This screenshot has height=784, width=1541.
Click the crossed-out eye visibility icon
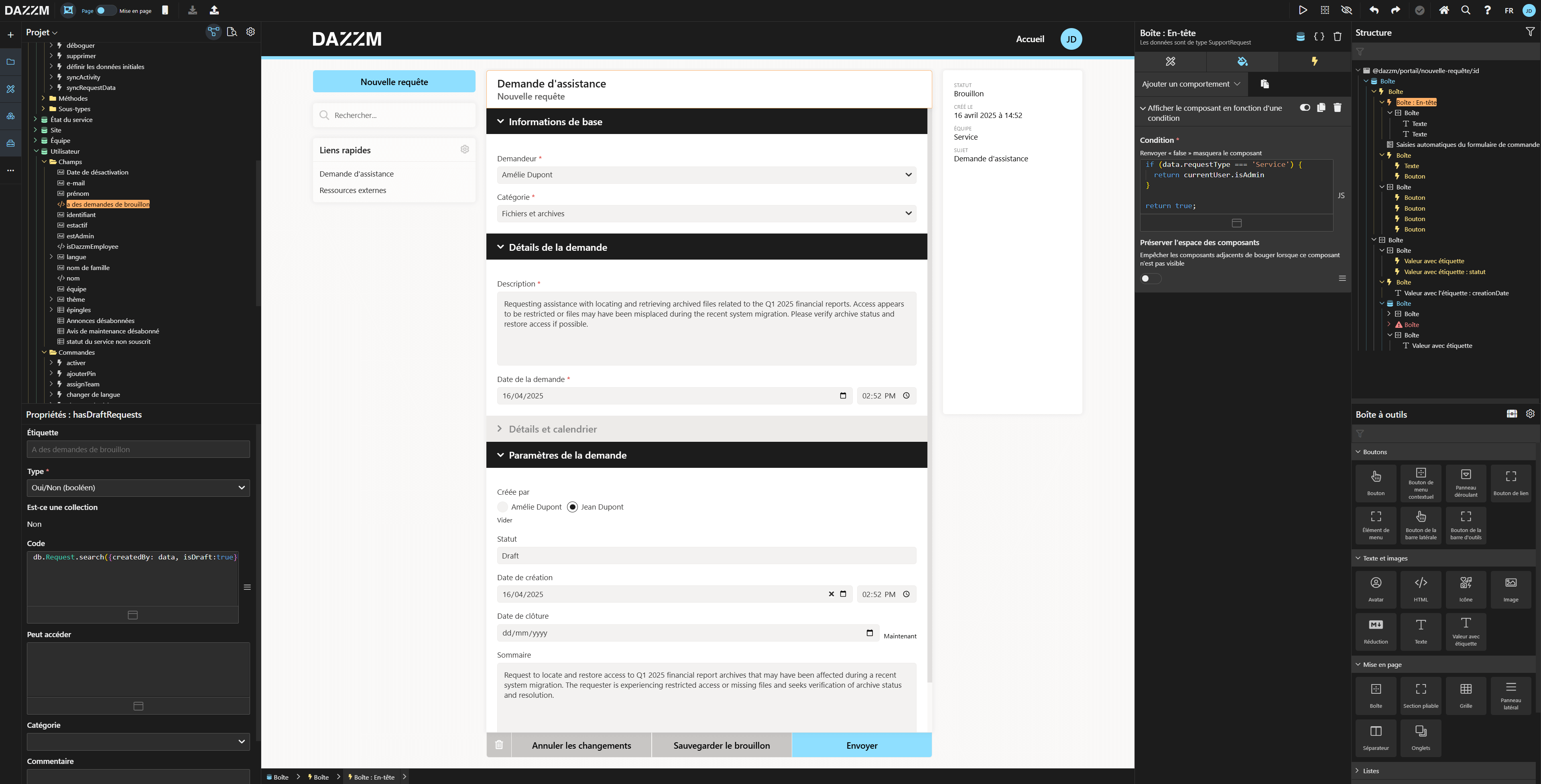tap(1347, 10)
